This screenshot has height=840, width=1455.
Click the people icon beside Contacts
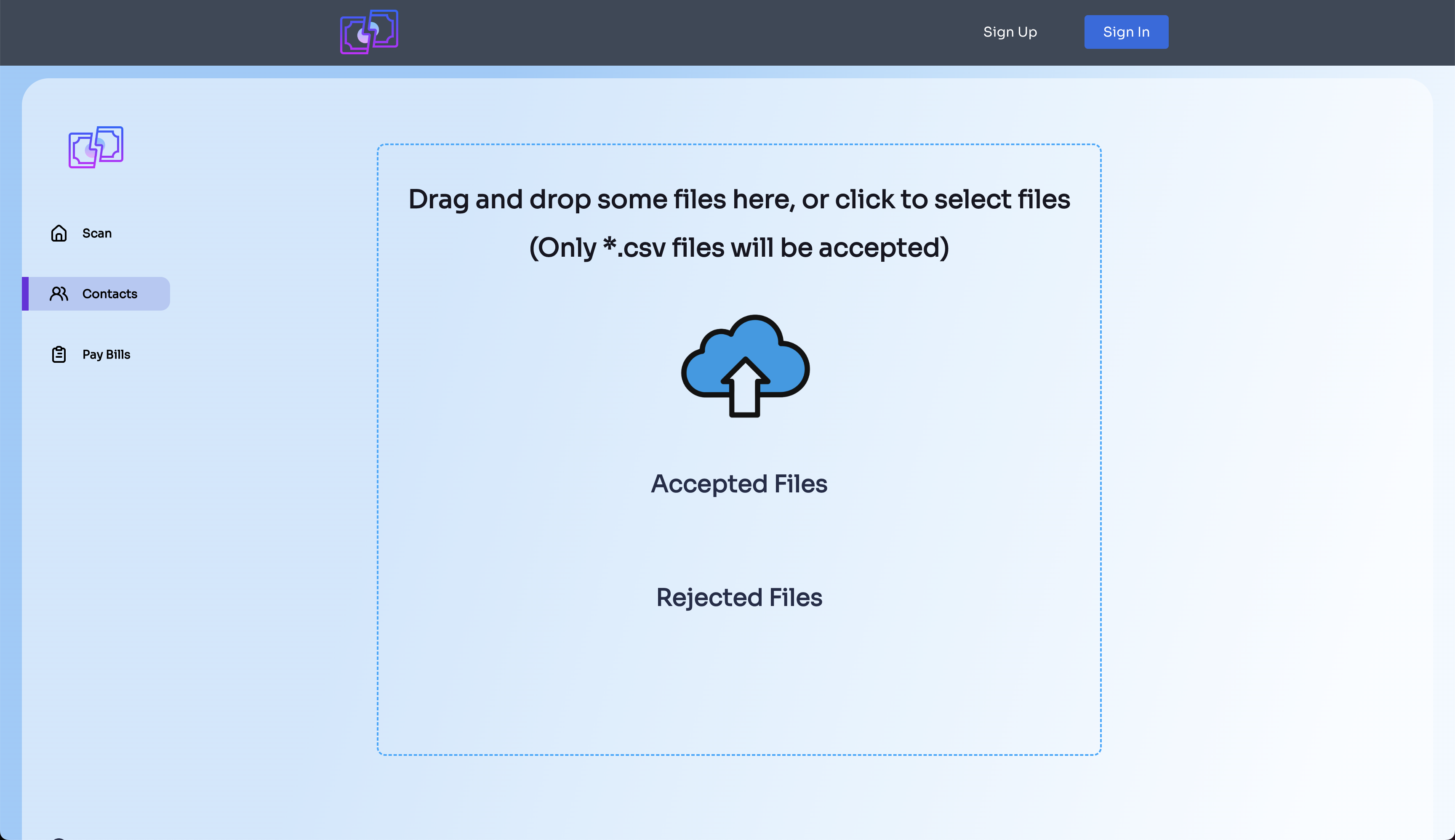coord(59,294)
